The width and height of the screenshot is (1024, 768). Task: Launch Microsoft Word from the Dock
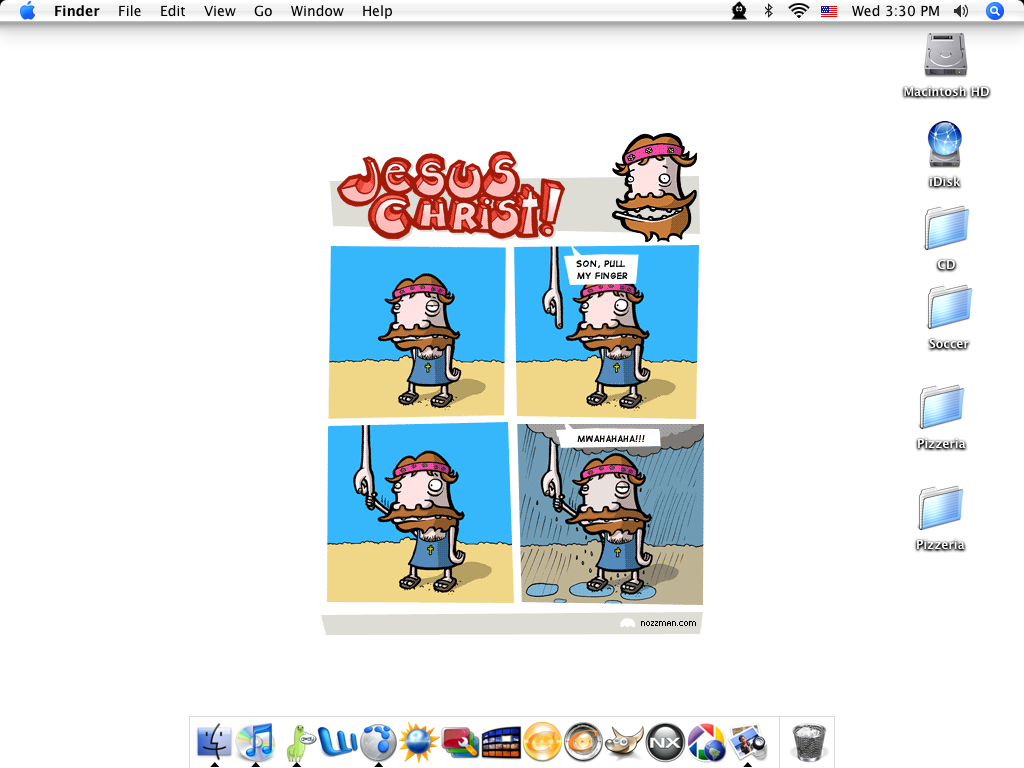point(337,742)
